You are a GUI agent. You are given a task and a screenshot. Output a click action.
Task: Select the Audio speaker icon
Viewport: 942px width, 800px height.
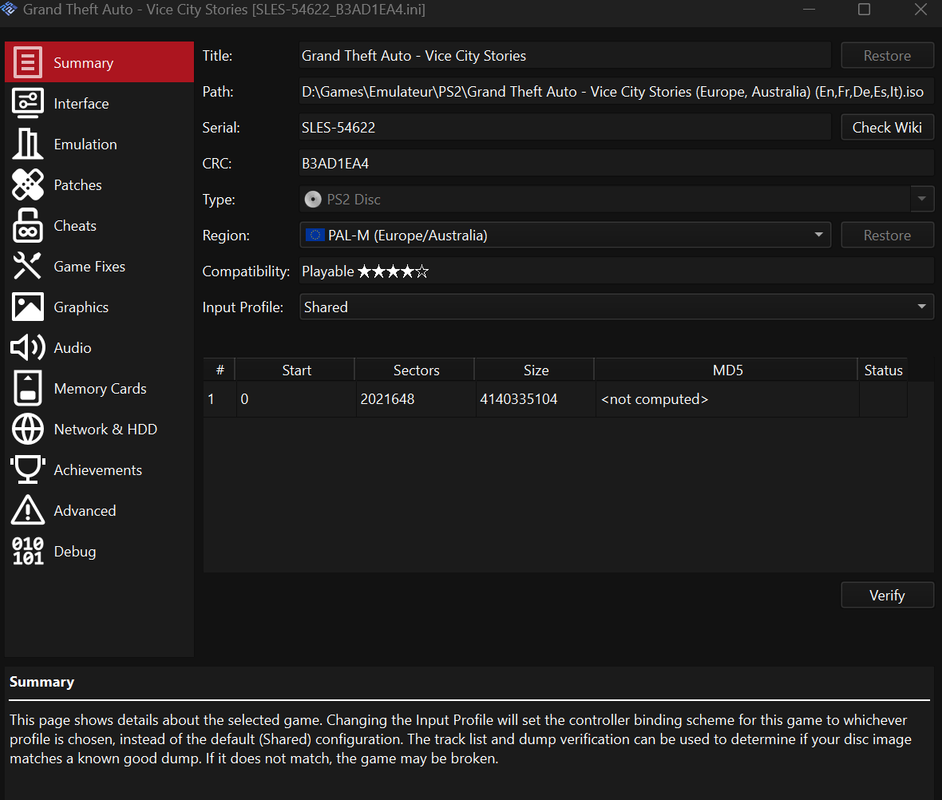pyautogui.click(x=28, y=348)
